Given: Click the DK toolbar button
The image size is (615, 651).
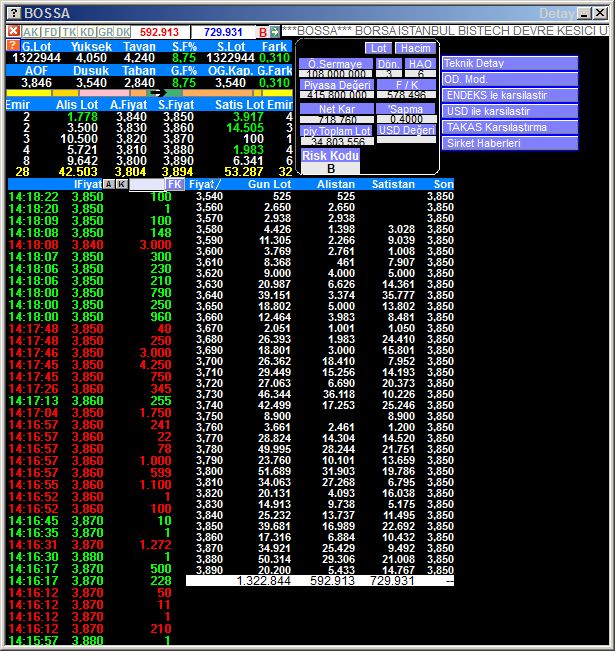Looking at the screenshot, I should click(x=123, y=32).
